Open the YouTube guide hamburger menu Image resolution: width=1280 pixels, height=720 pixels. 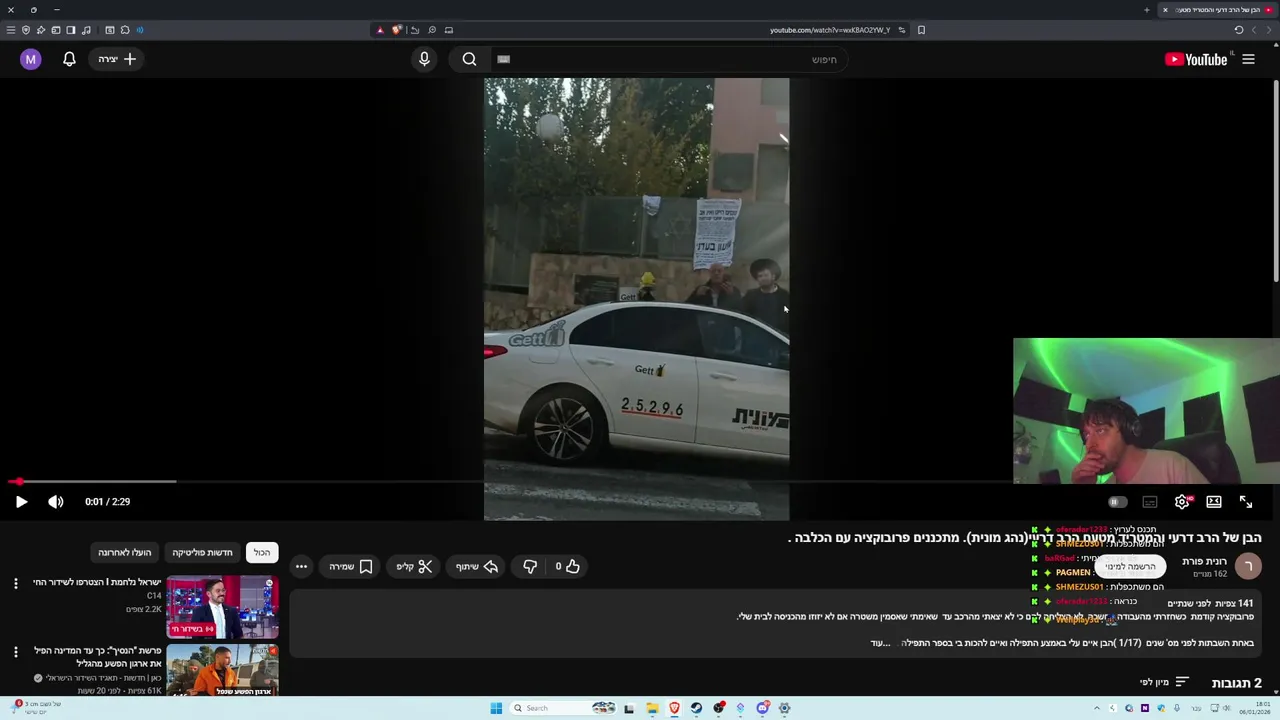pos(1248,59)
